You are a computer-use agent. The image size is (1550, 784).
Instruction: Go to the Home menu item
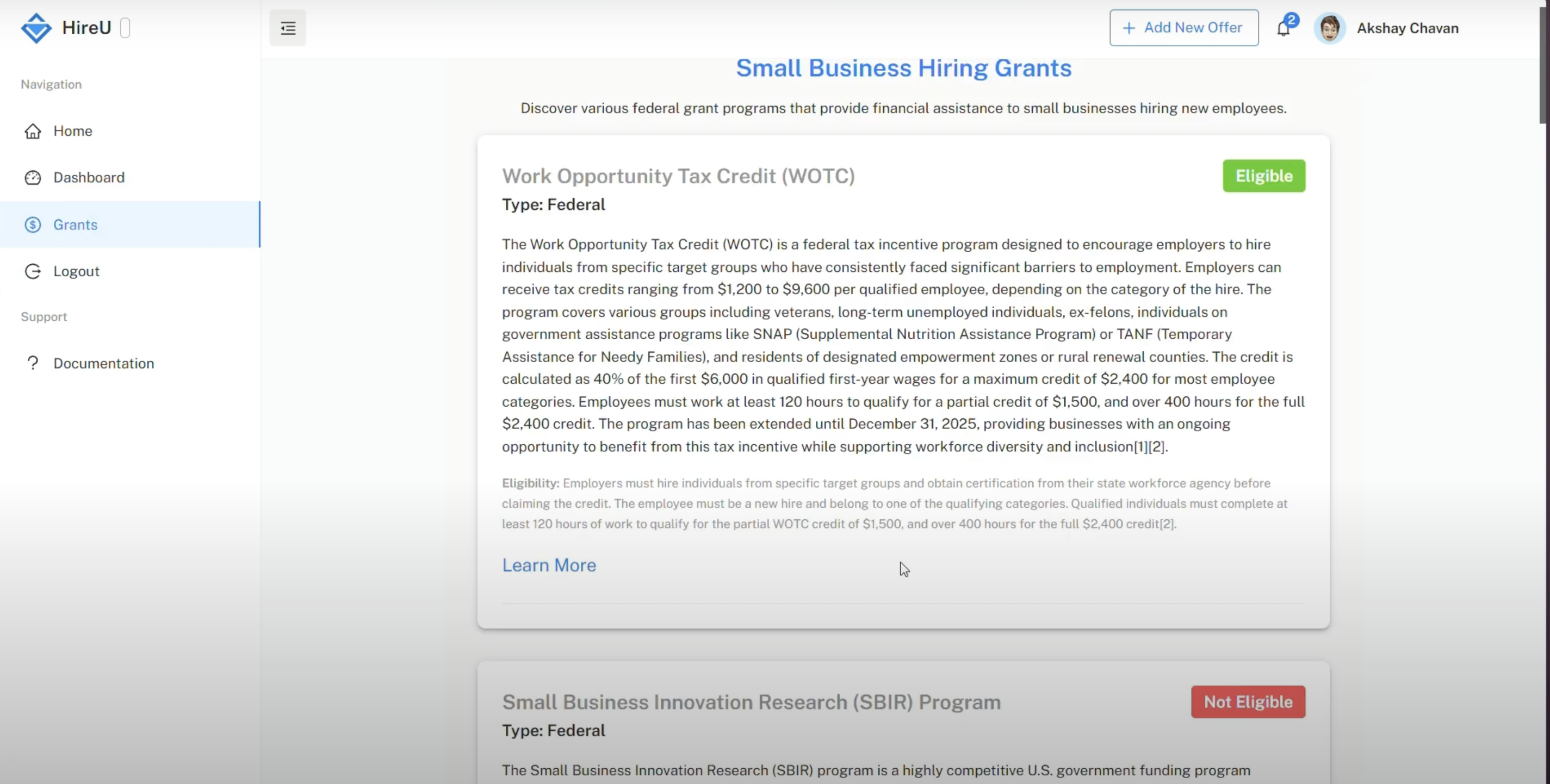(73, 131)
